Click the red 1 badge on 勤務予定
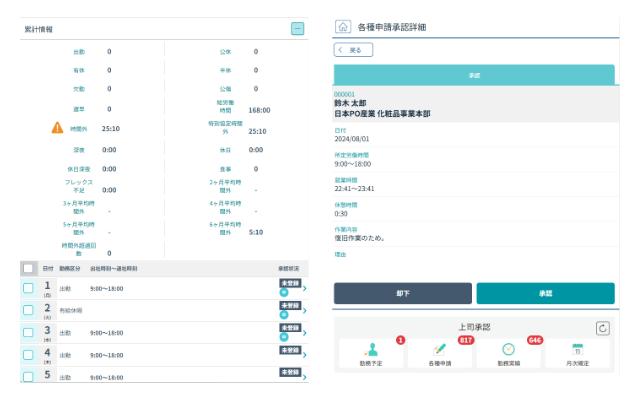640x400 pixels. point(400,340)
